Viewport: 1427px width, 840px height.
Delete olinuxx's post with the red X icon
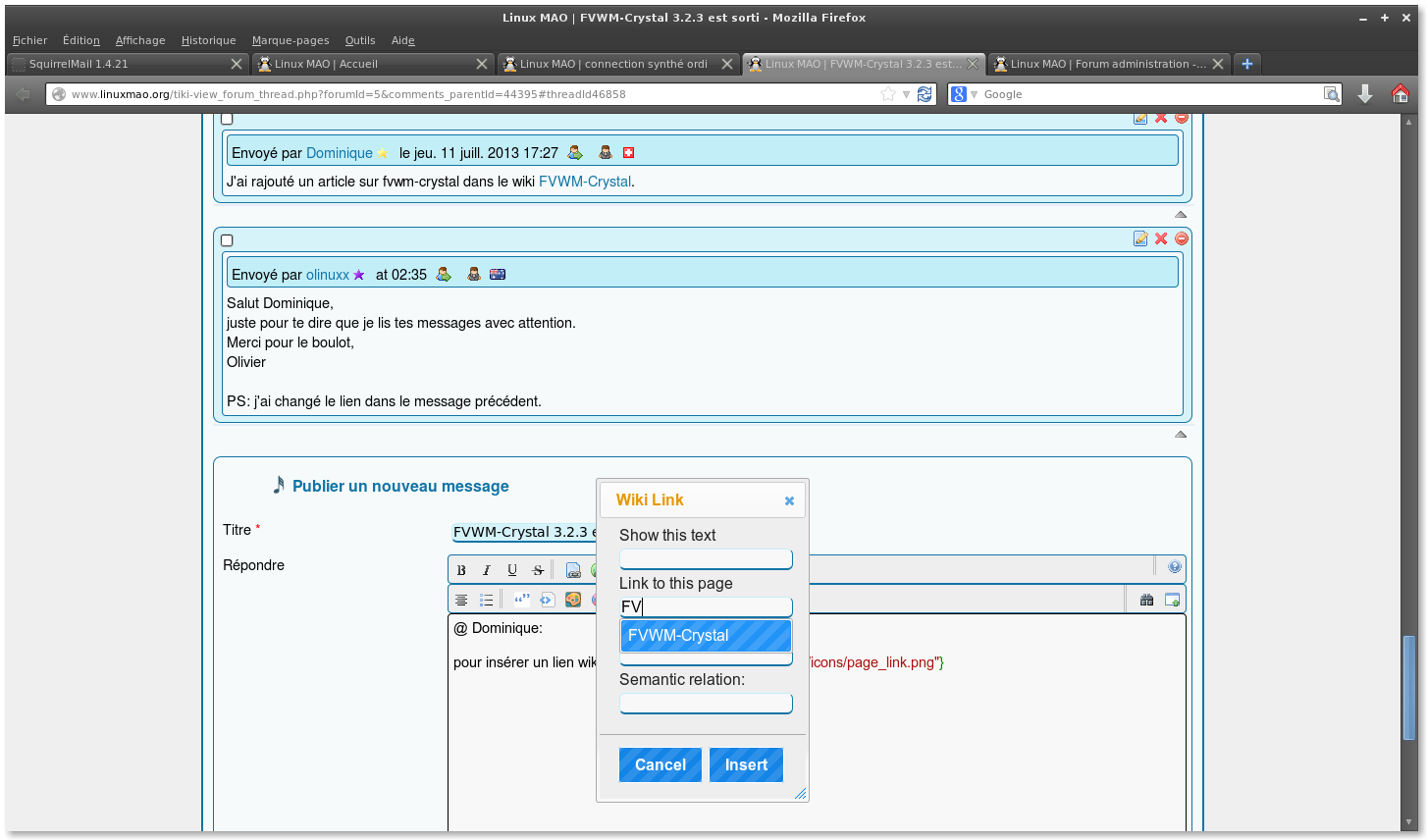(x=1161, y=238)
